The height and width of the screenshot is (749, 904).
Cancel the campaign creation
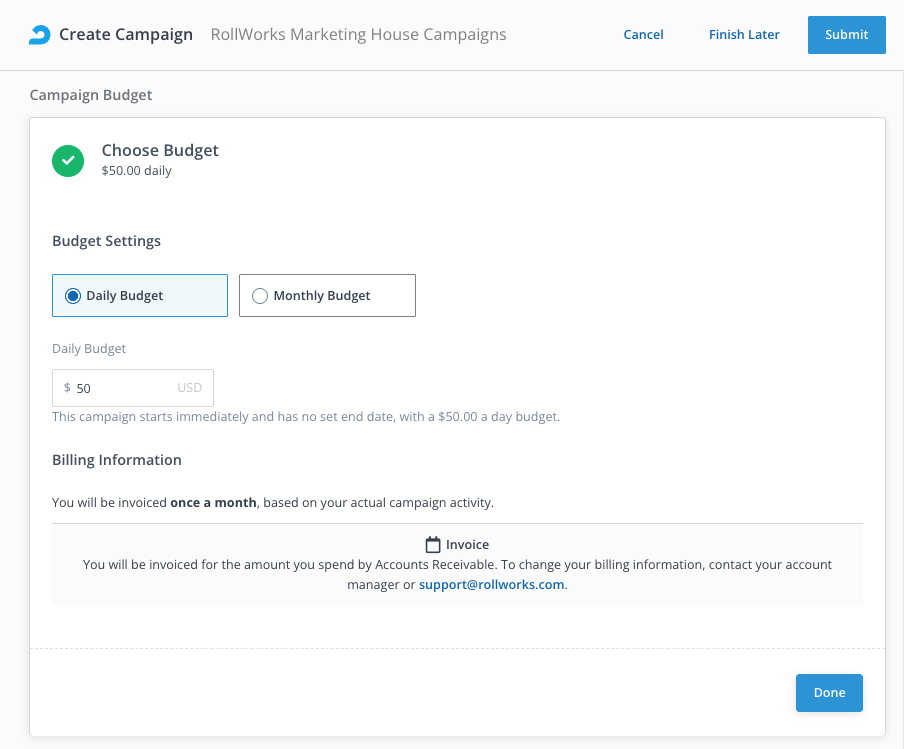pos(643,35)
